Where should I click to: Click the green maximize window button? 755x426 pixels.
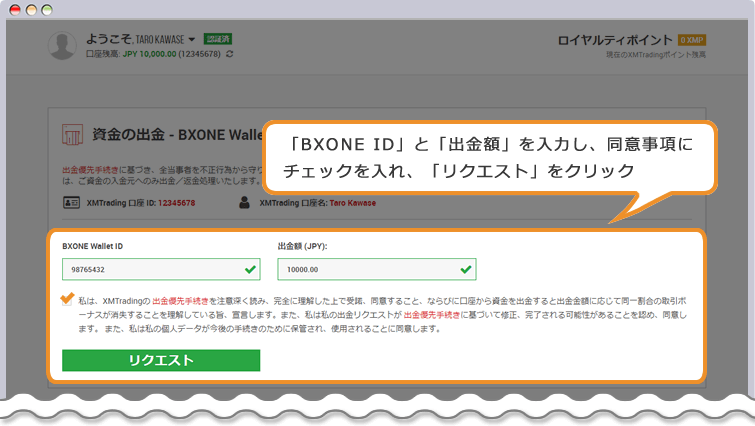click(47, 10)
